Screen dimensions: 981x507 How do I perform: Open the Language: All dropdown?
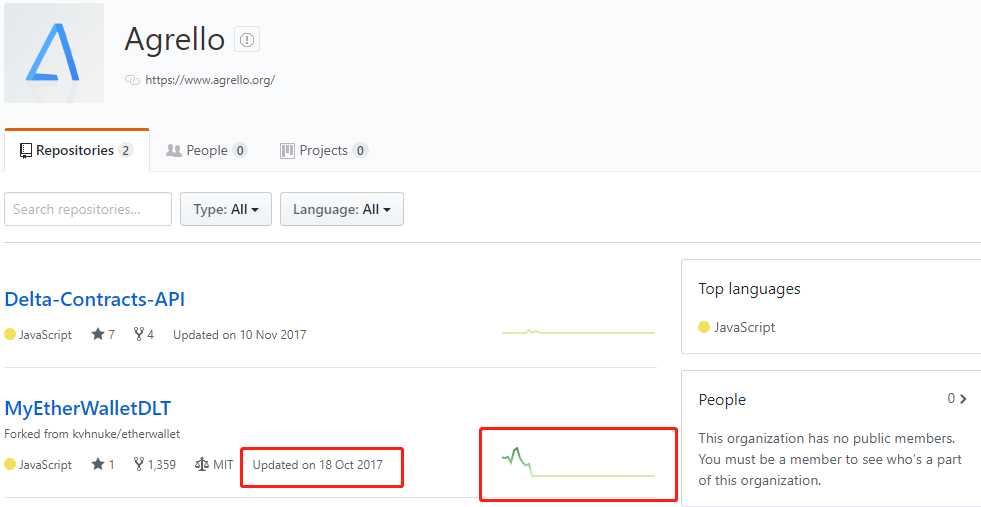pos(342,209)
